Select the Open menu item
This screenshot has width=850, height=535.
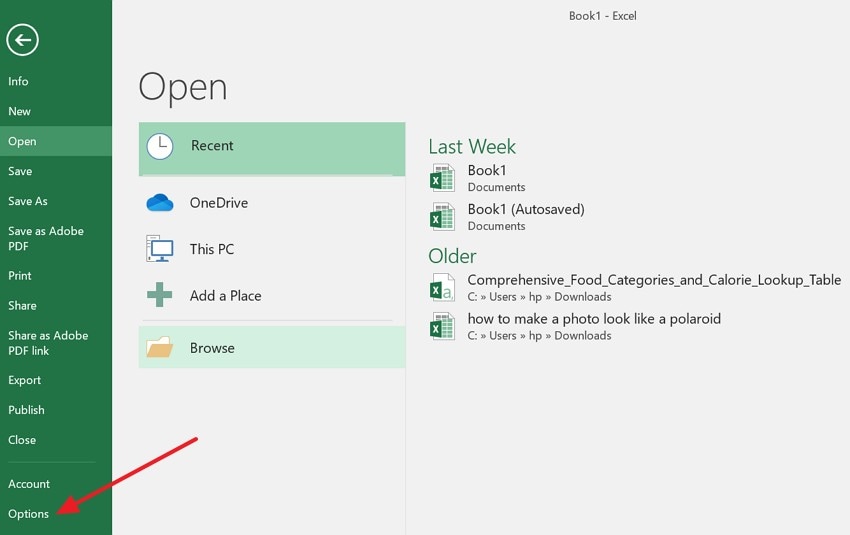tap(56, 141)
